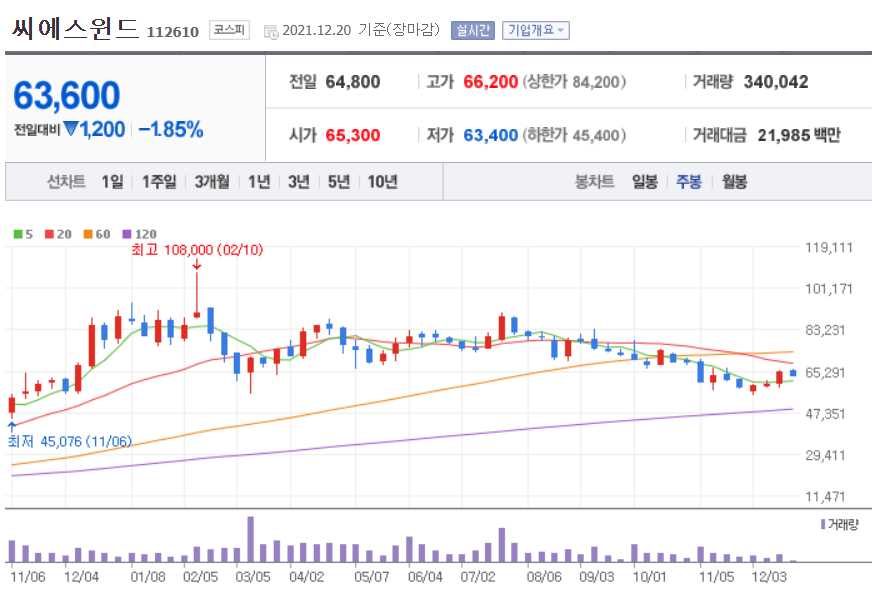
Task: Click the 코스피 market badge next to stock code
Action: [229, 29]
